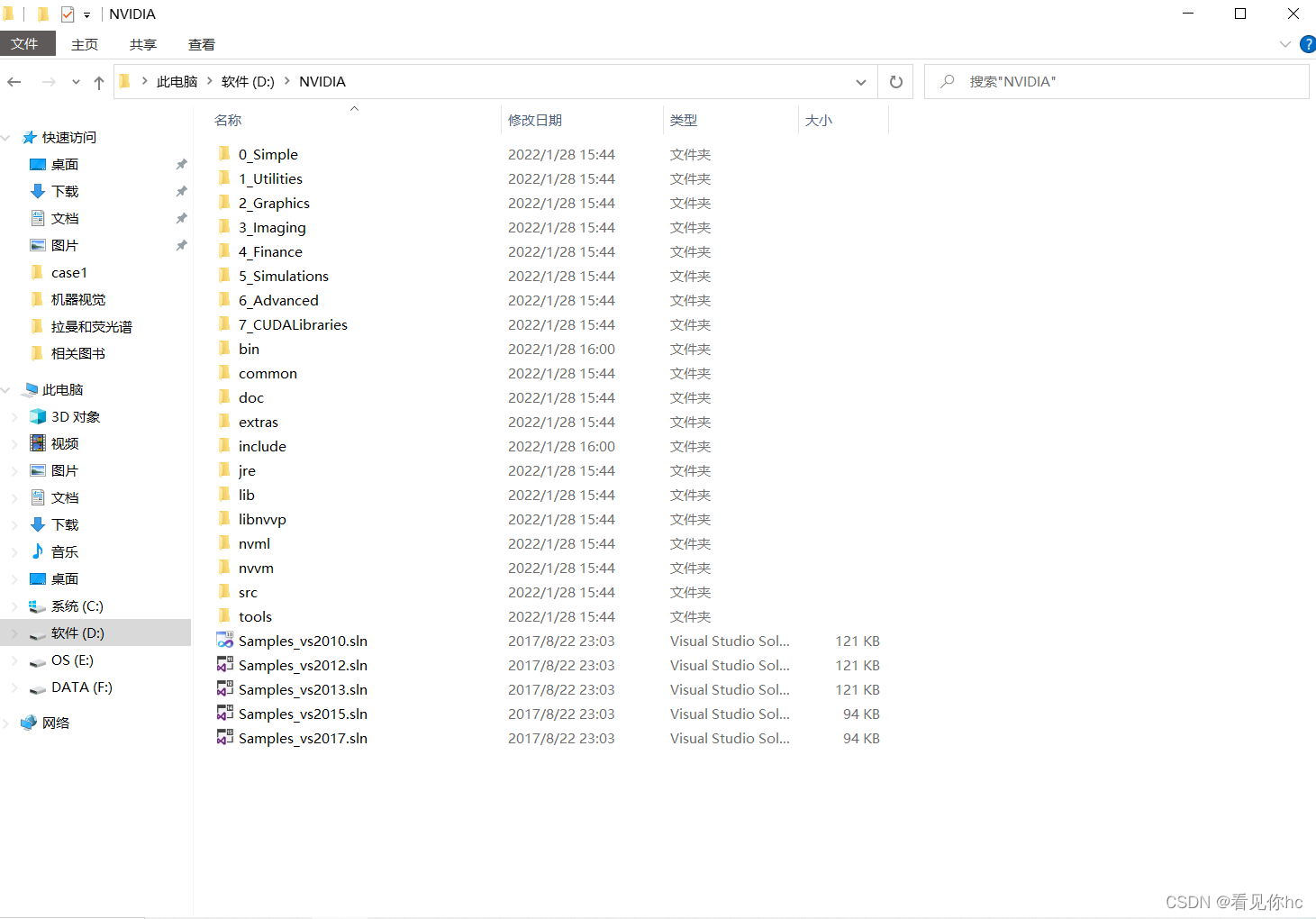1316x919 pixels.
Task: Select the Samples_vs2010.sln file icon
Action: [225, 641]
